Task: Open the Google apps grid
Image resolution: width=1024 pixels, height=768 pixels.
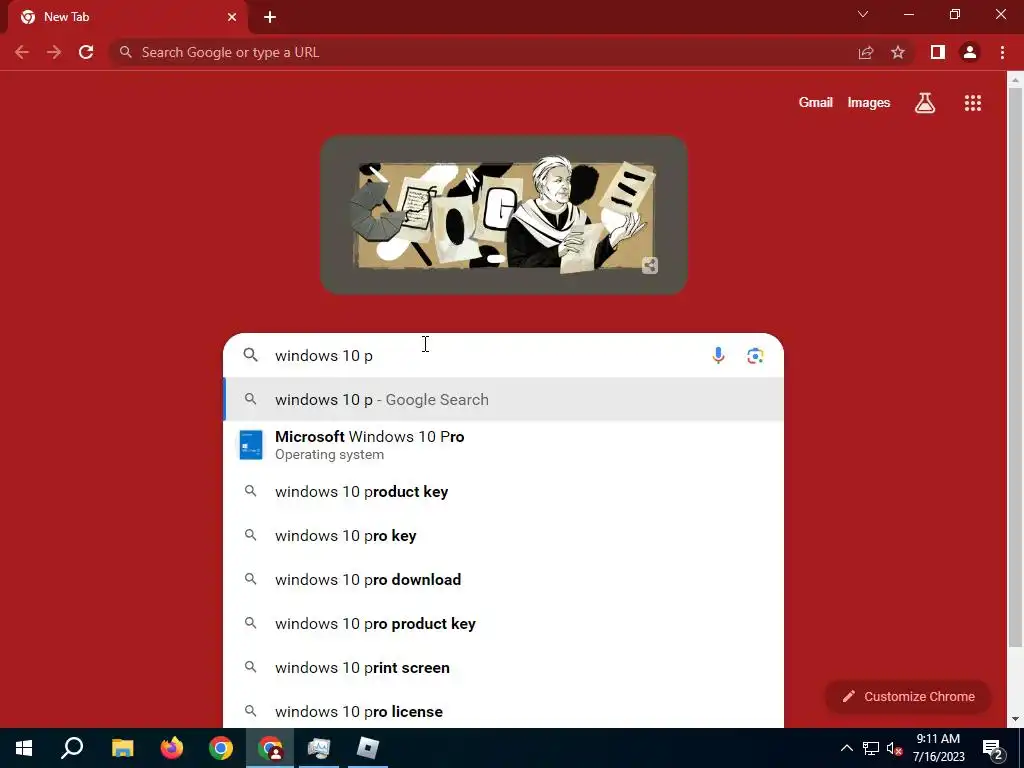Action: click(x=973, y=103)
